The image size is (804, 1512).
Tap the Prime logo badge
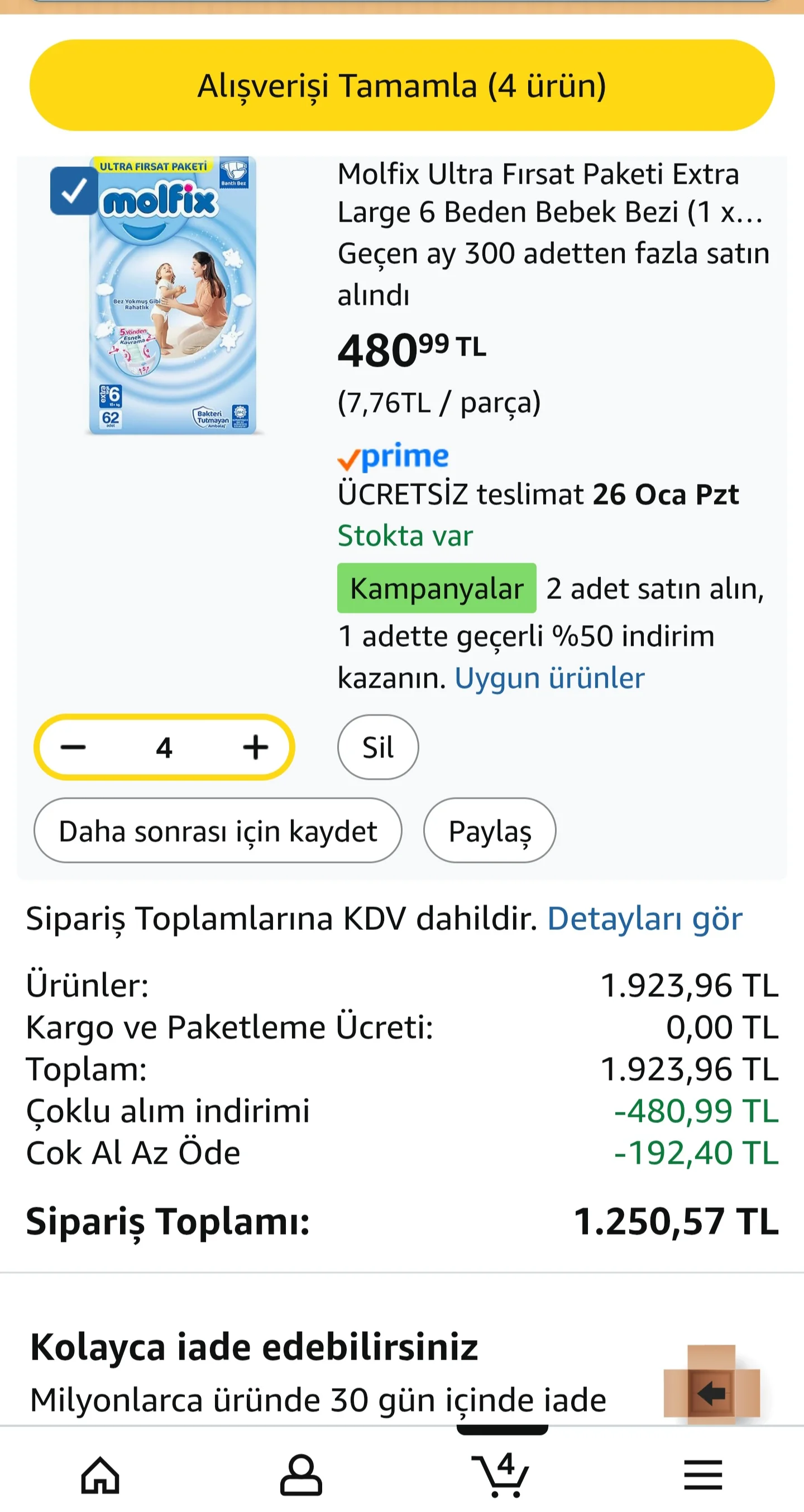tap(393, 457)
